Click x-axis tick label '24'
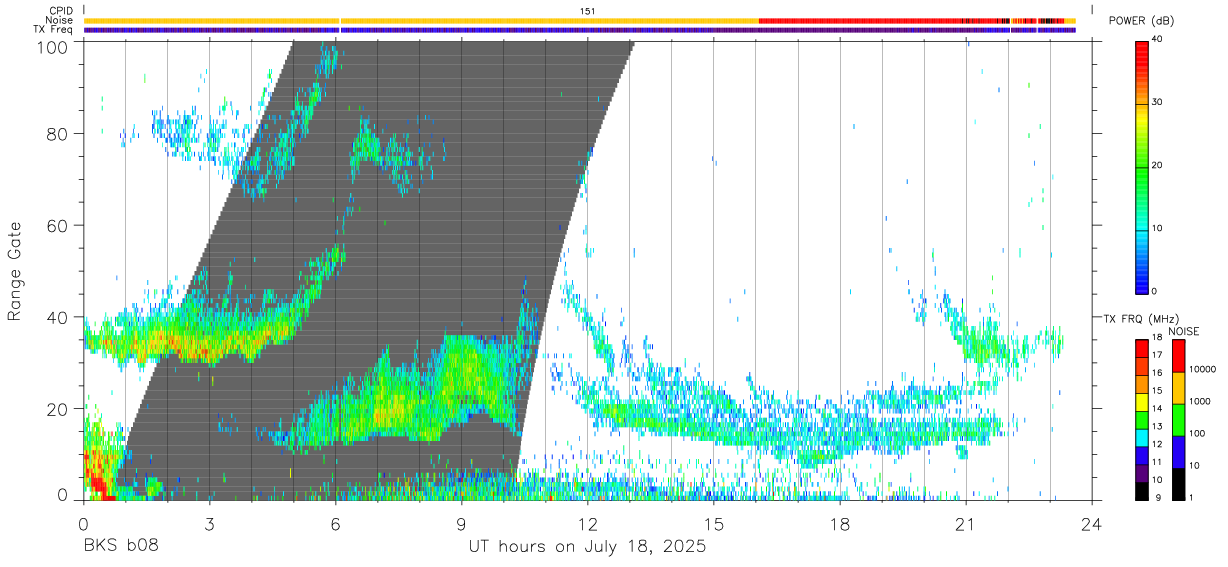Screen dimensions: 1228x567 (1091, 524)
